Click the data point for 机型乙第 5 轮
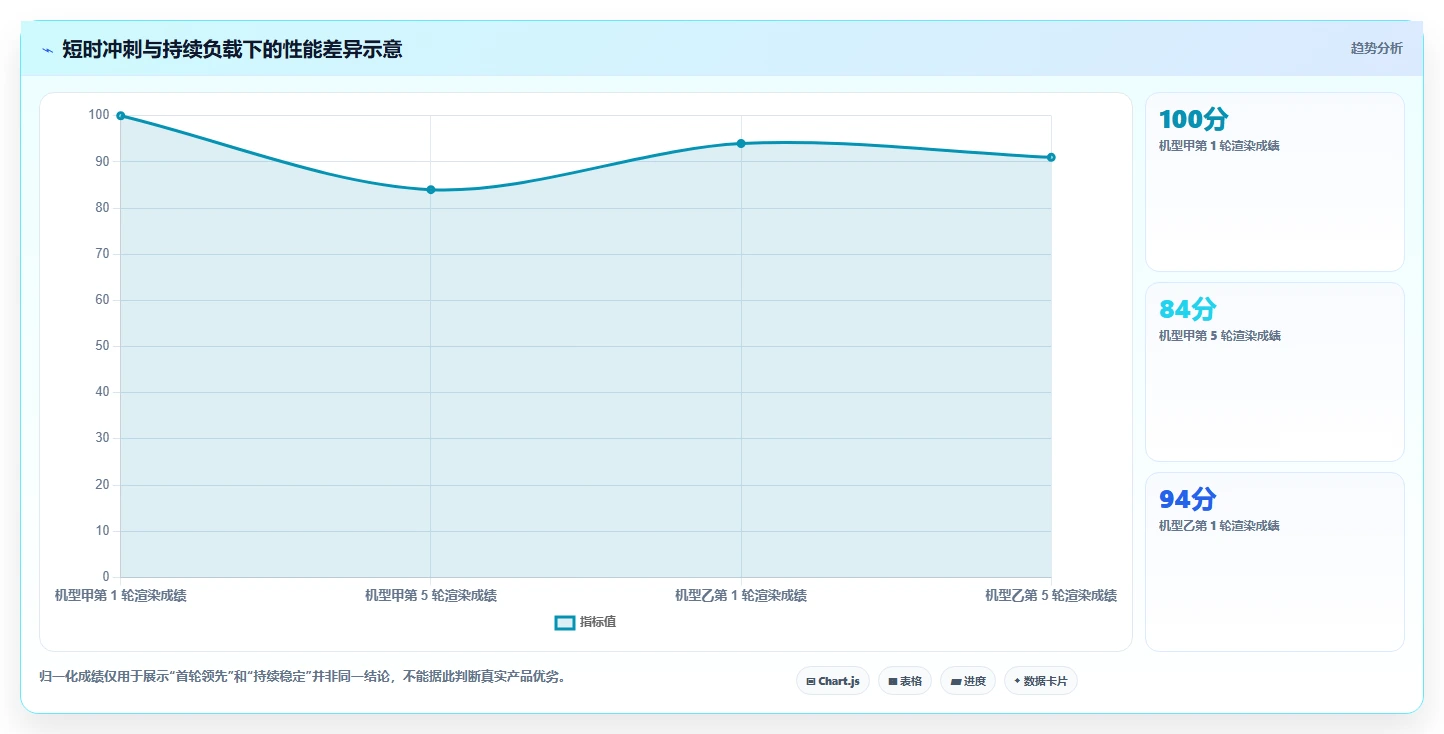1444x734 pixels. [x=1051, y=157]
